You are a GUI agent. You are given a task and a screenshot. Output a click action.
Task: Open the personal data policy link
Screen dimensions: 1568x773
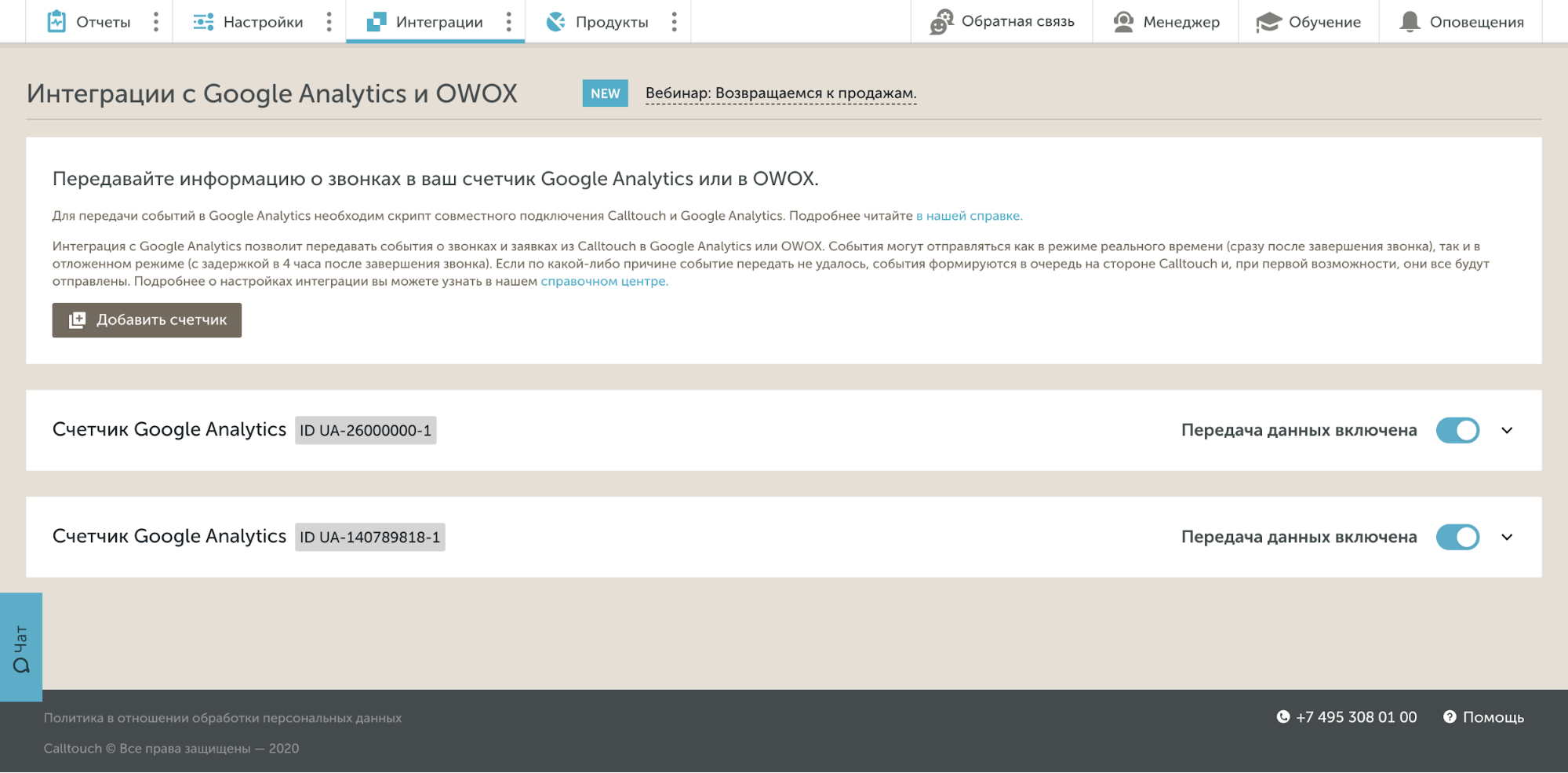[x=223, y=718]
